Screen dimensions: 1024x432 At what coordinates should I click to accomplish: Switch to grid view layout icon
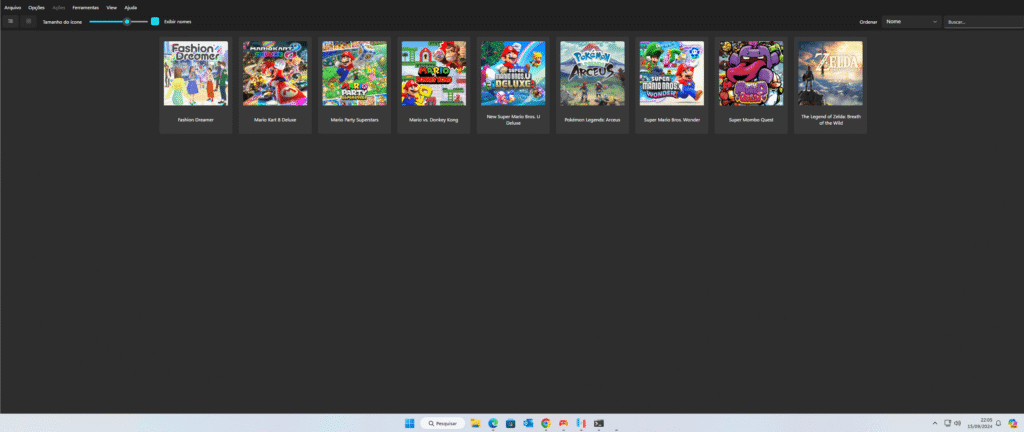coord(28,21)
